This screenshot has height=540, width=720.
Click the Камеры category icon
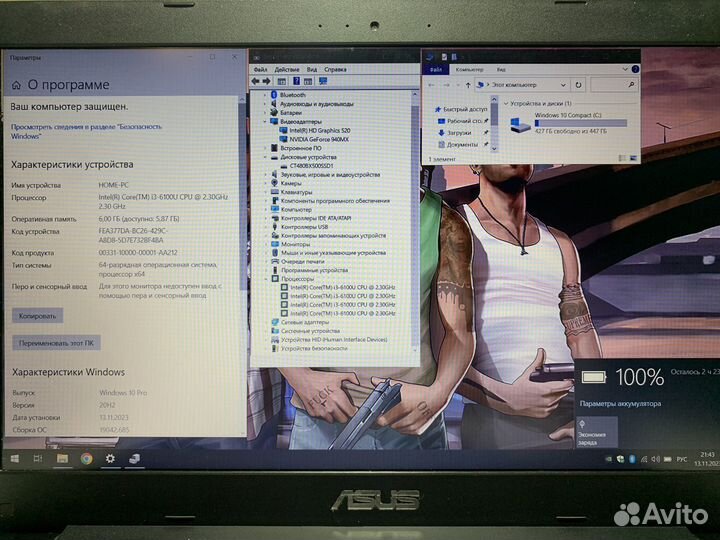tap(275, 183)
